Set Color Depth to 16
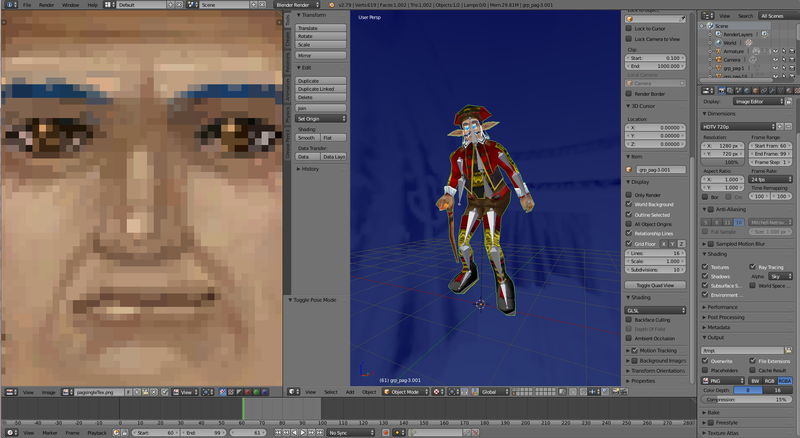 [777, 390]
